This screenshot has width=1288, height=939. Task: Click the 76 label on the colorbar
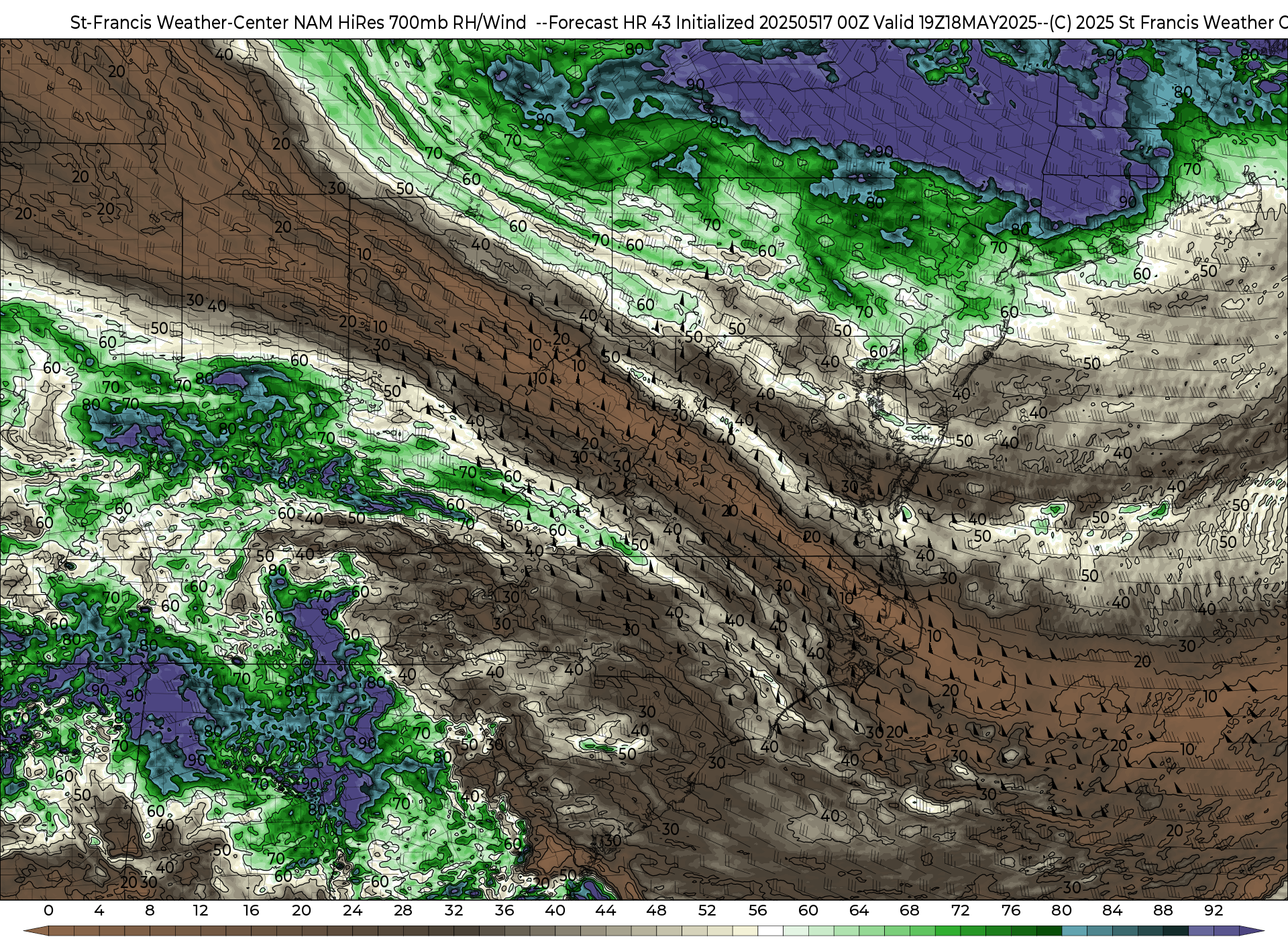(x=1011, y=910)
